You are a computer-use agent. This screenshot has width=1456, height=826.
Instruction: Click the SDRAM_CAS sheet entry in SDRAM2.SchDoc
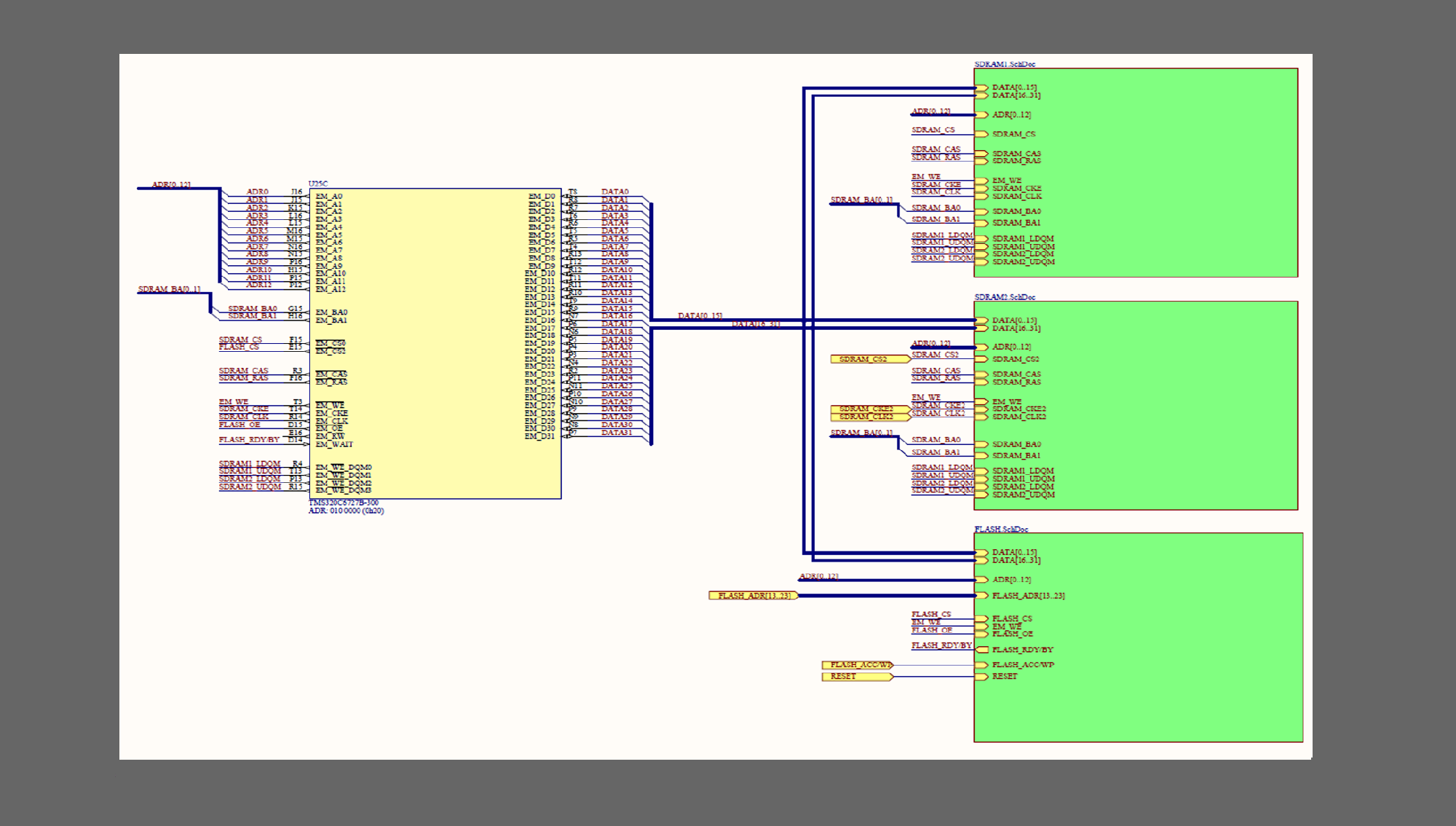1008,374
